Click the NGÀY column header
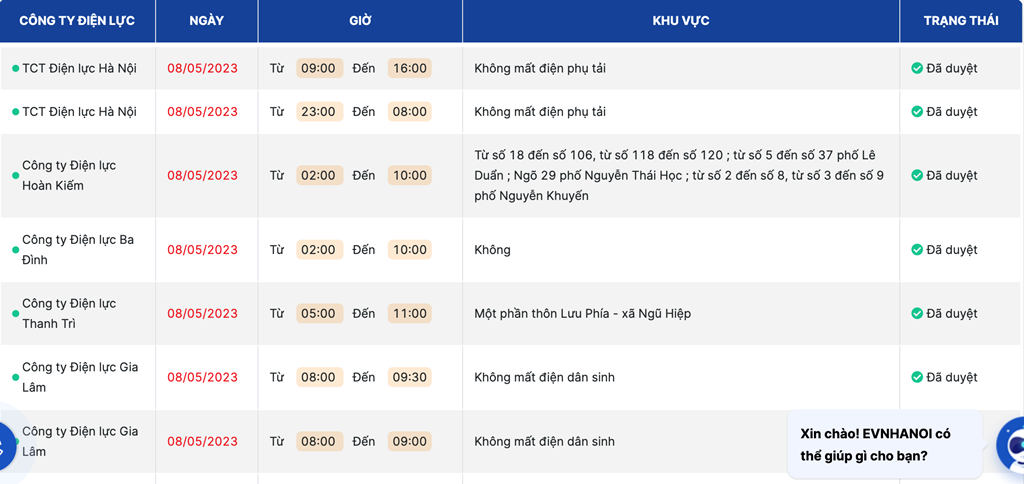This screenshot has width=1024, height=484. pyautogui.click(x=206, y=21)
